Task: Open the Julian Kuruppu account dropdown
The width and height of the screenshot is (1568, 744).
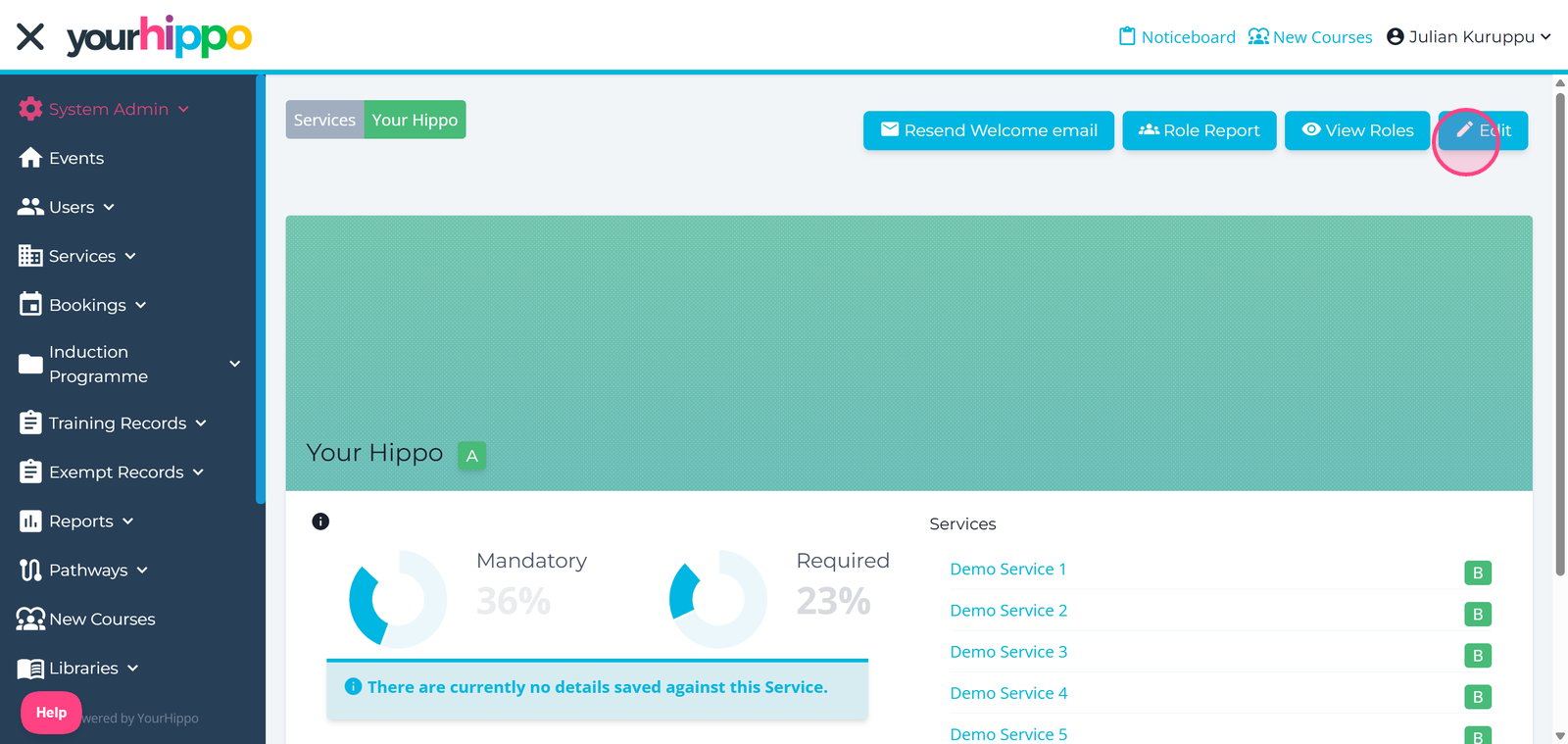Action: 1469,36
